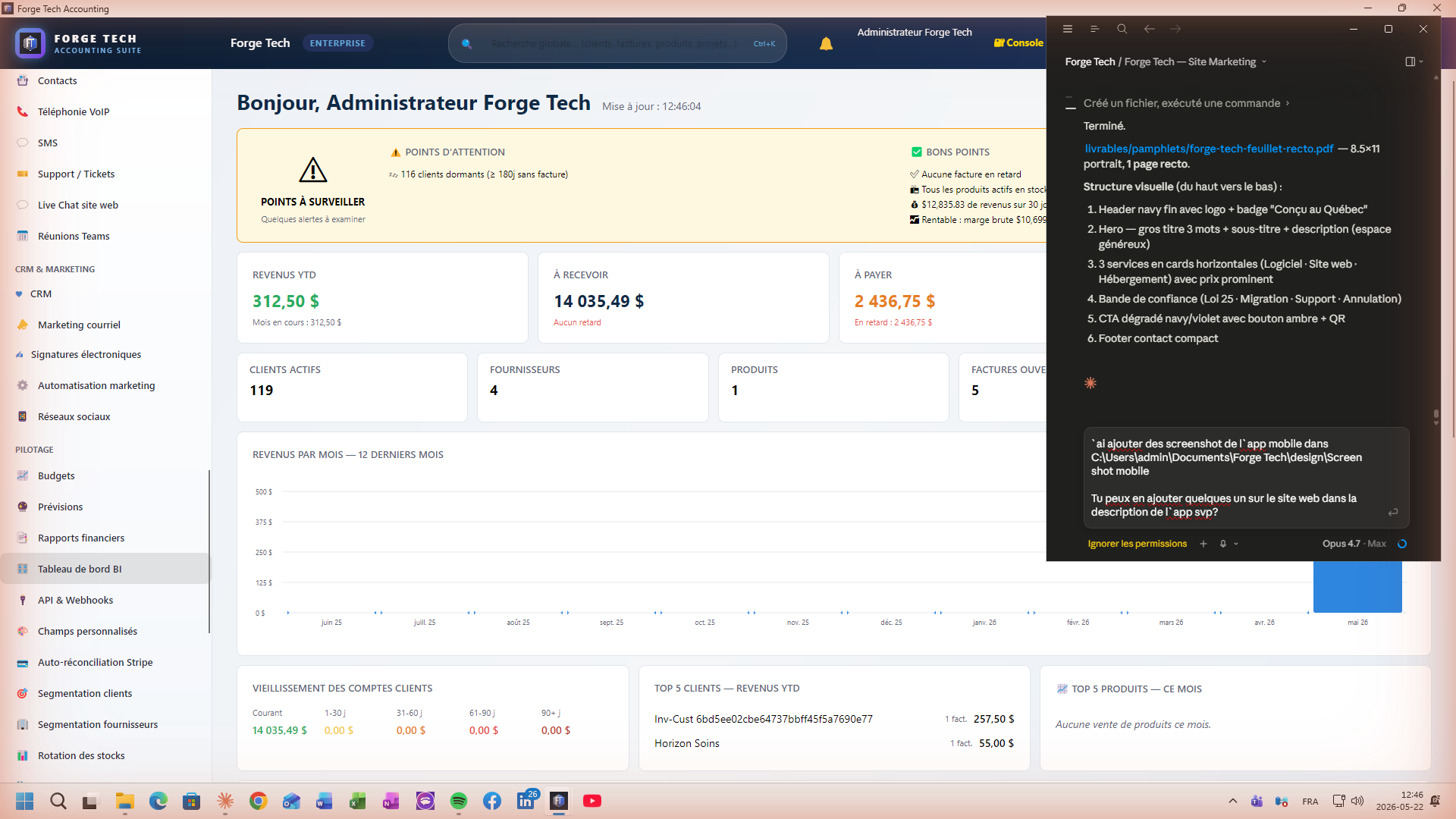Click the ENTERPRISE badge

337,43
